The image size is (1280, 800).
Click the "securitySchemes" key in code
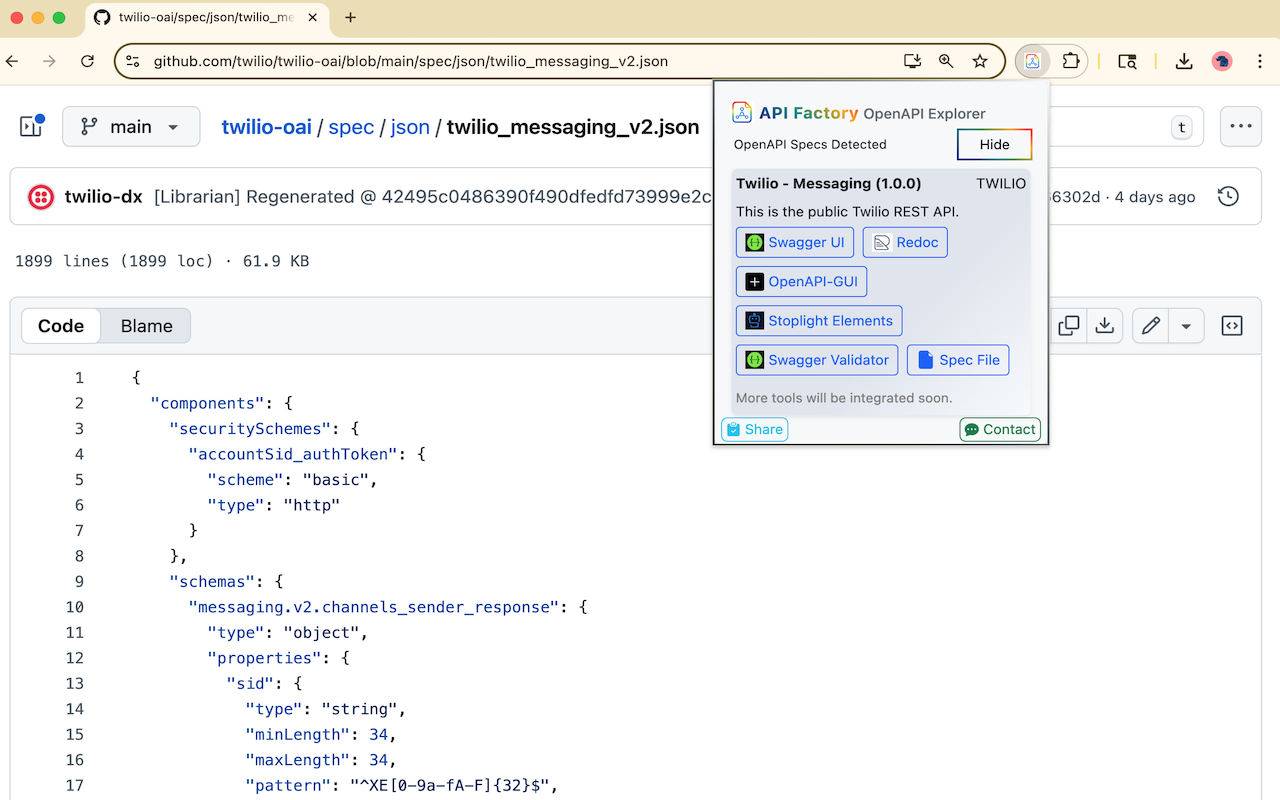[x=249, y=429]
